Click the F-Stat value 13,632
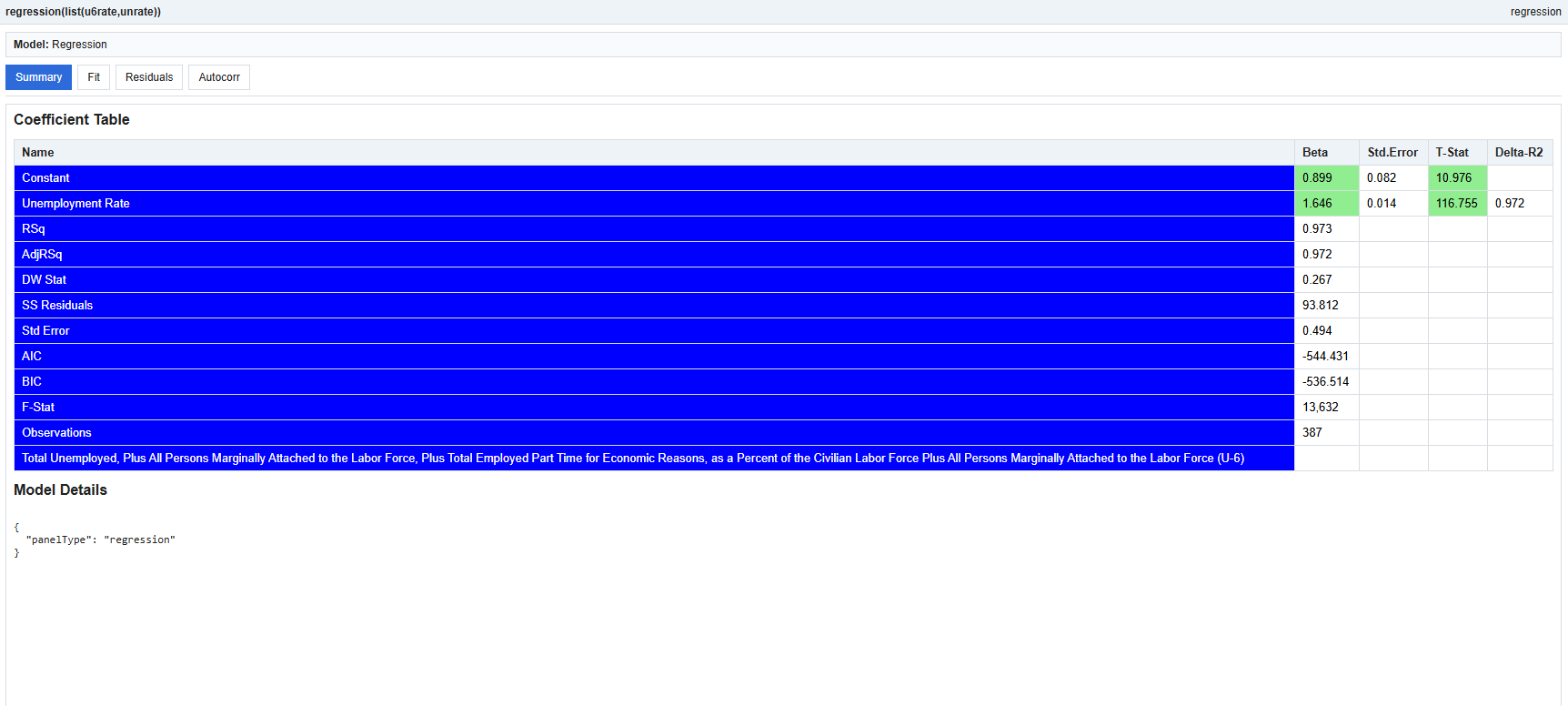Image resolution: width=1568 pixels, height=706 pixels. (1326, 408)
